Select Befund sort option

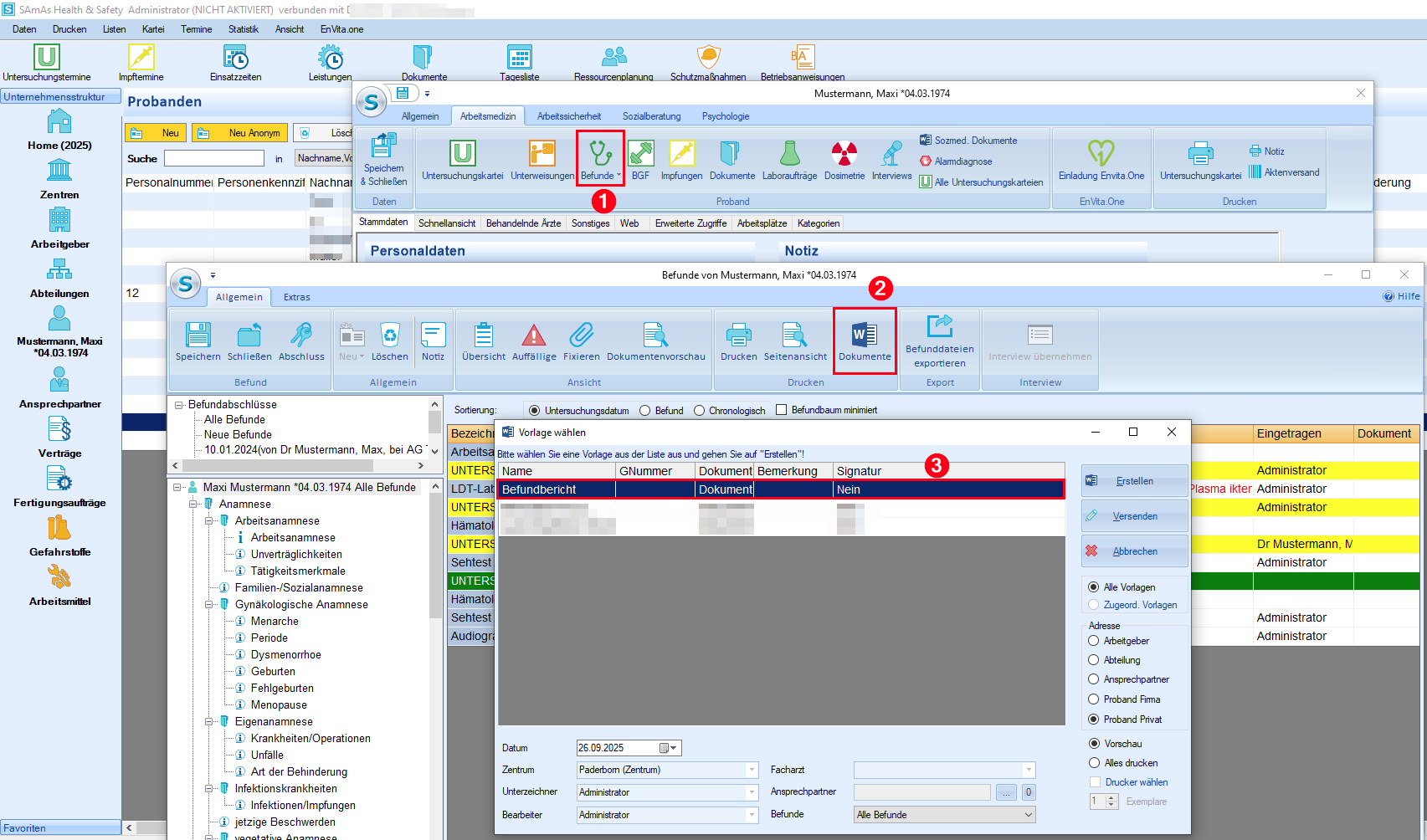pyautogui.click(x=645, y=411)
